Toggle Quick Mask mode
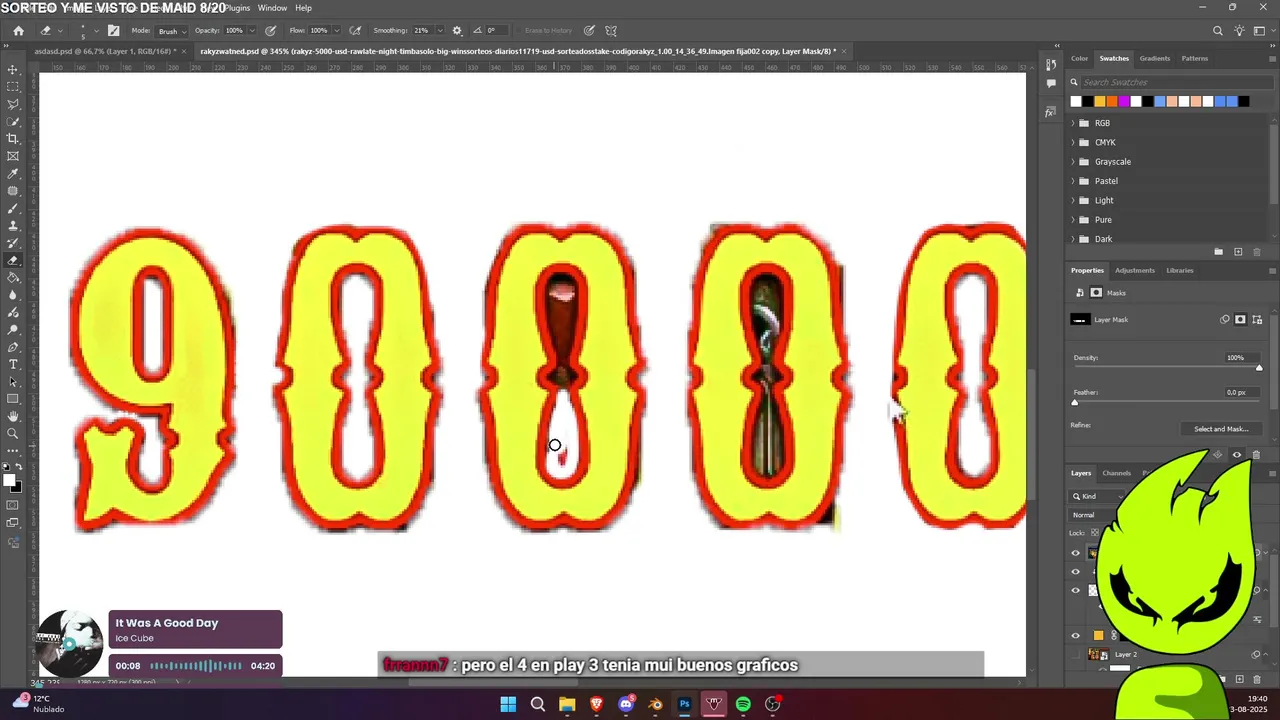The image size is (1280, 720). pyautogui.click(x=13, y=506)
